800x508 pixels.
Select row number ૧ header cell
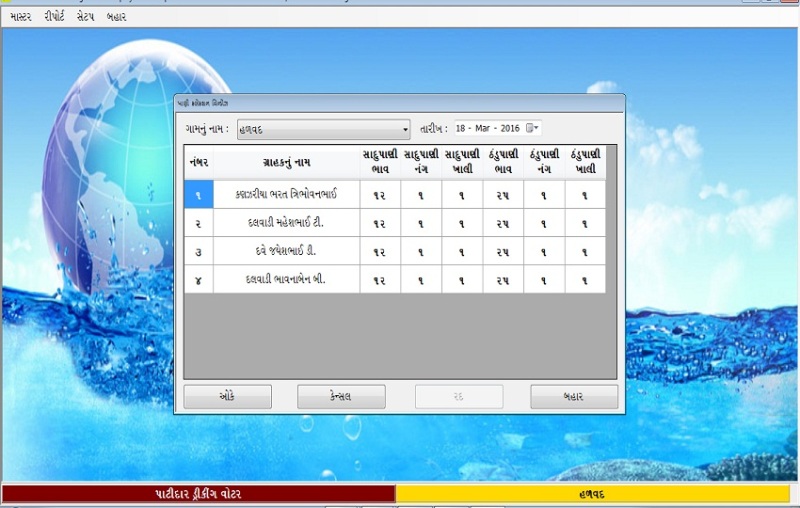click(x=198, y=194)
